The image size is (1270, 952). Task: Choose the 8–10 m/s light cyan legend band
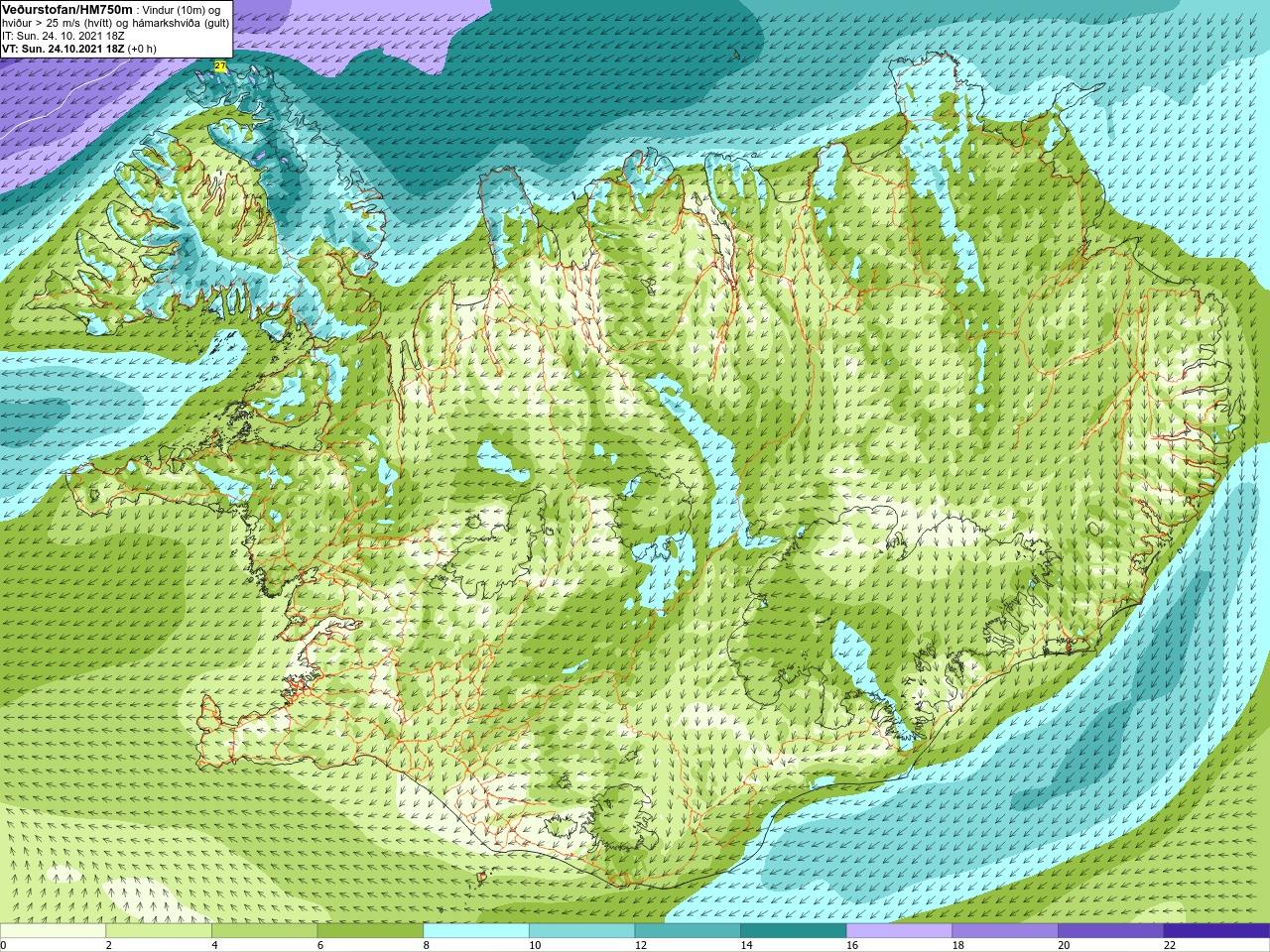click(476, 931)
